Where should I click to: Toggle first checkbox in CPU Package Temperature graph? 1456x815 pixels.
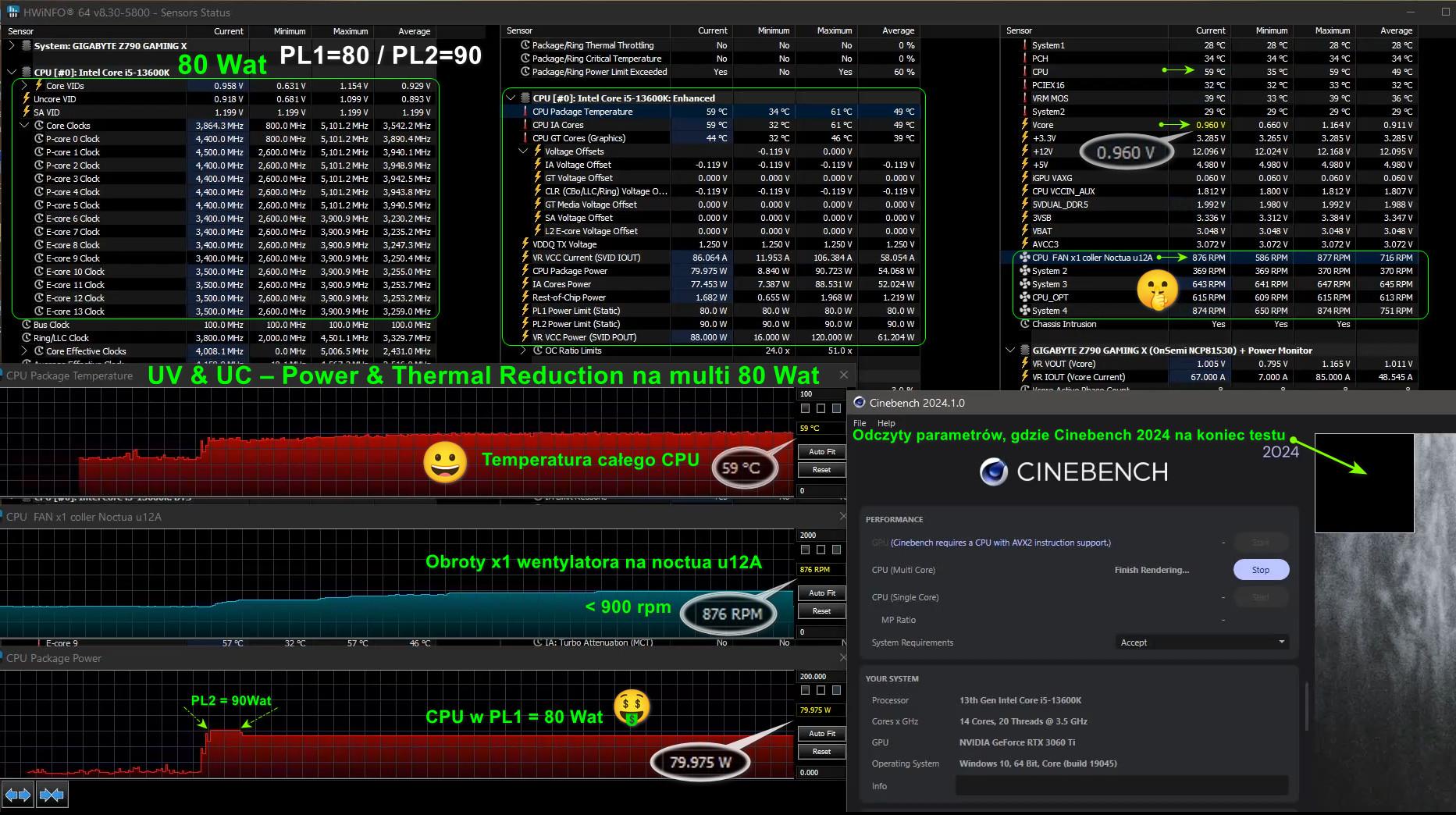click(806, 408)
